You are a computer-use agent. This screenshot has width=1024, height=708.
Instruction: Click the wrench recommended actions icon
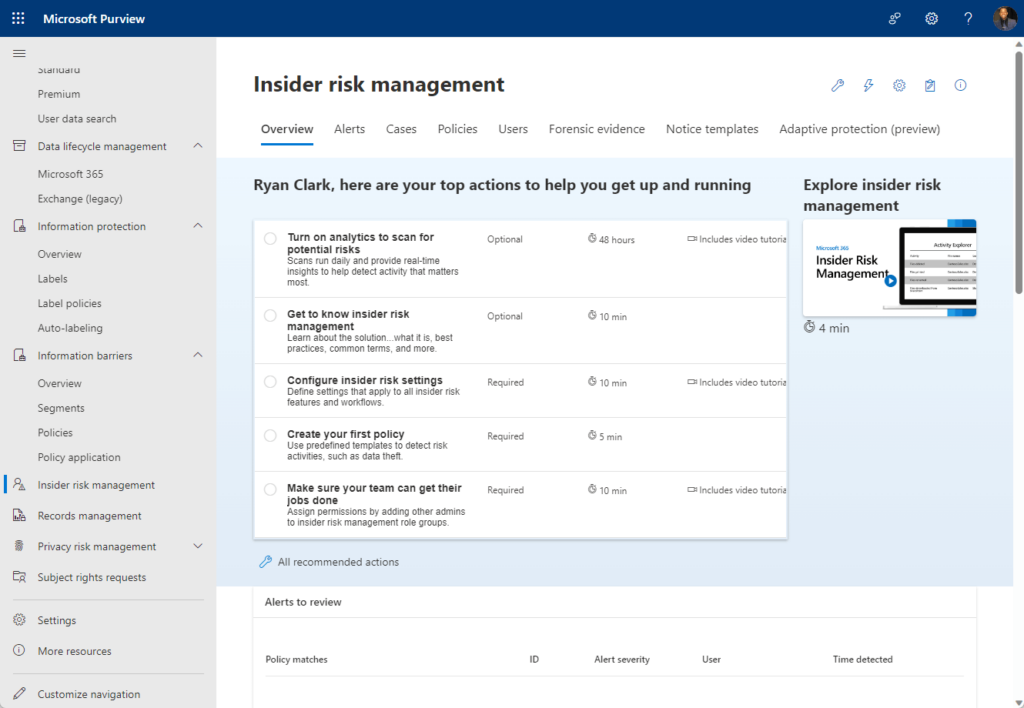point(838,86)
